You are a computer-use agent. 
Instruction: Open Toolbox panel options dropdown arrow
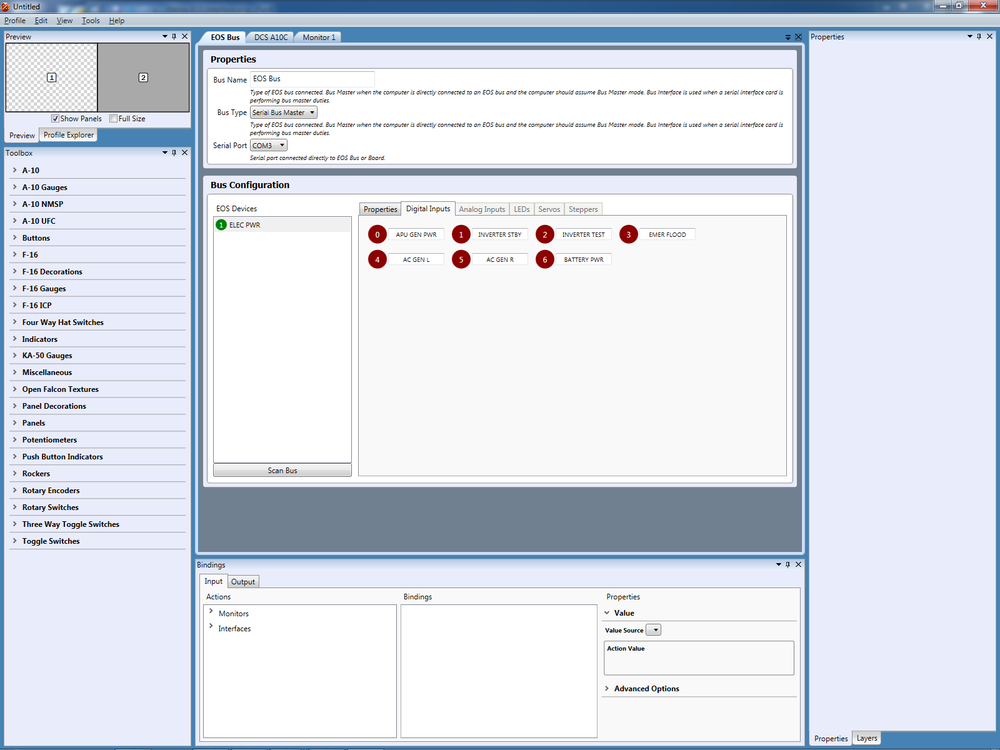[165, 152]
